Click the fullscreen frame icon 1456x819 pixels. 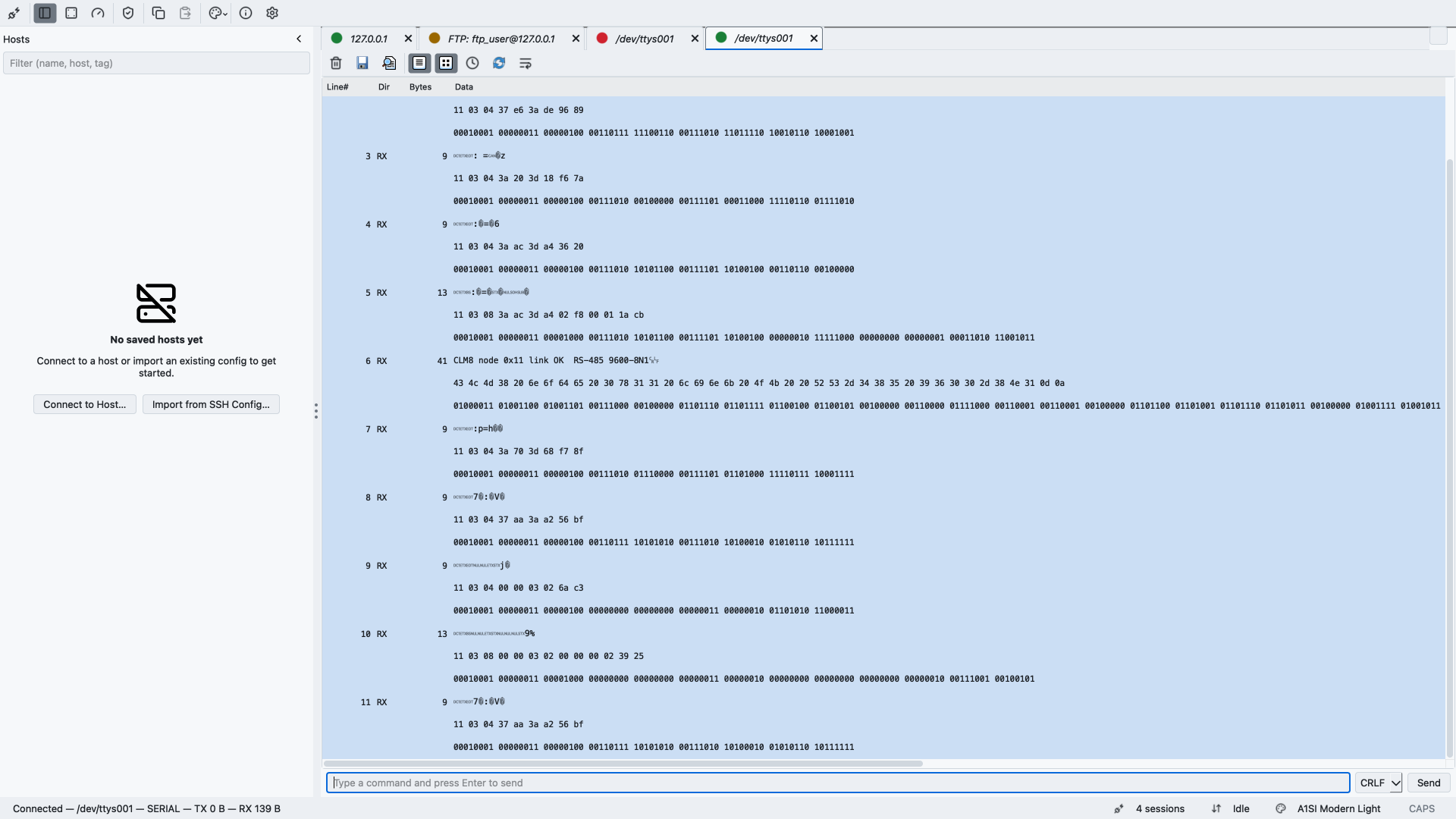tap(71, 13)
